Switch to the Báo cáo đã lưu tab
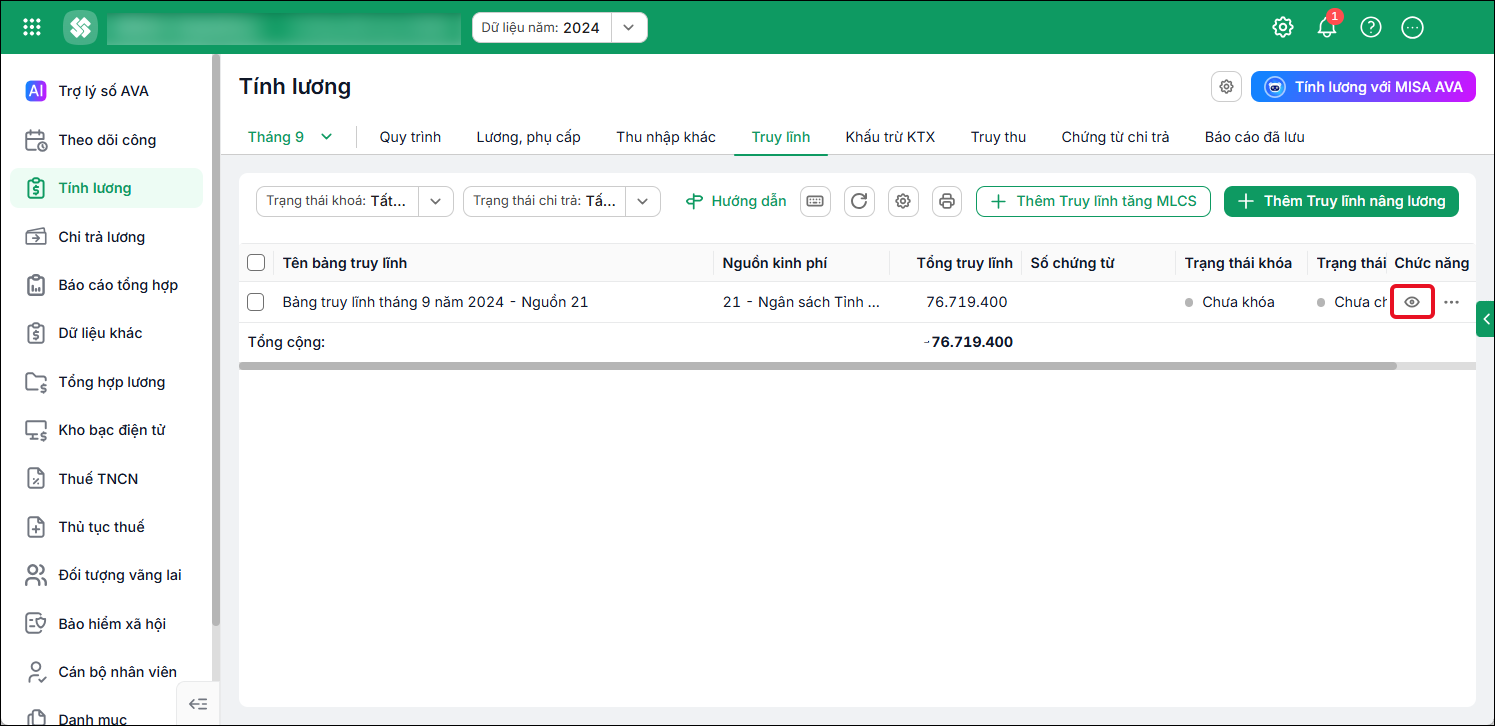Viewport: 1495px width, 726px height. coord(1254,137)
